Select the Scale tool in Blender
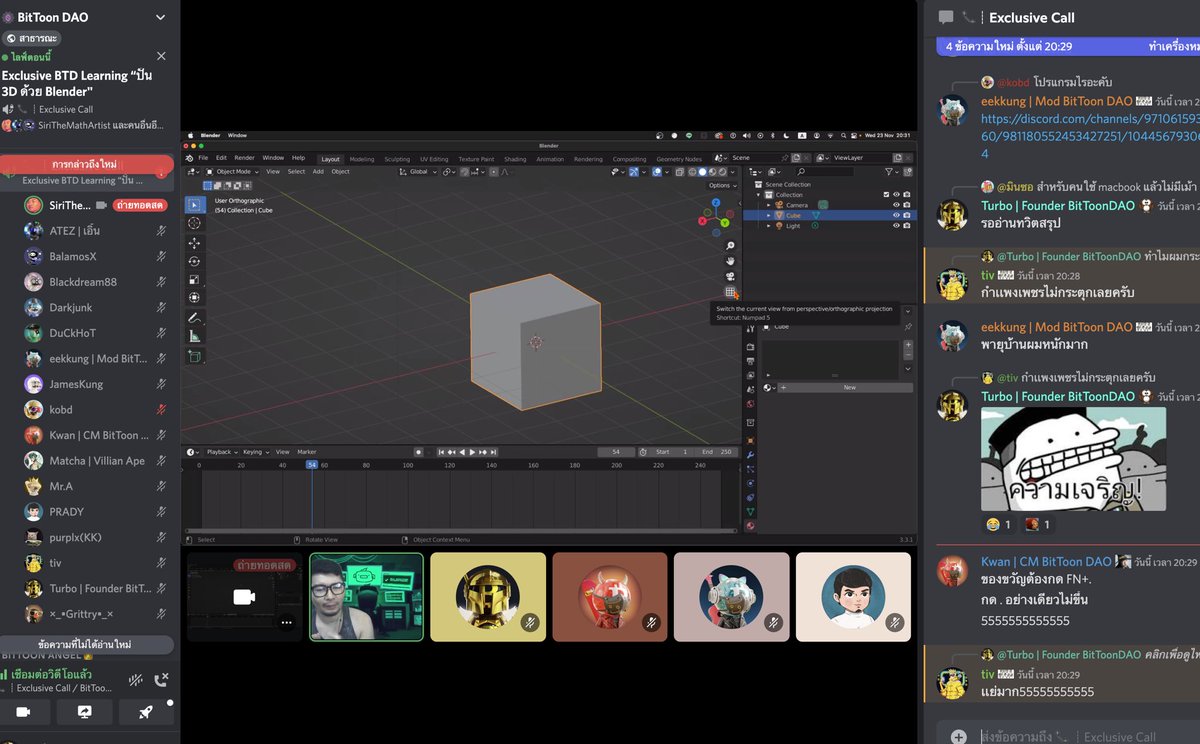The width and height of the screenshot is (1200, 744). 195,279
